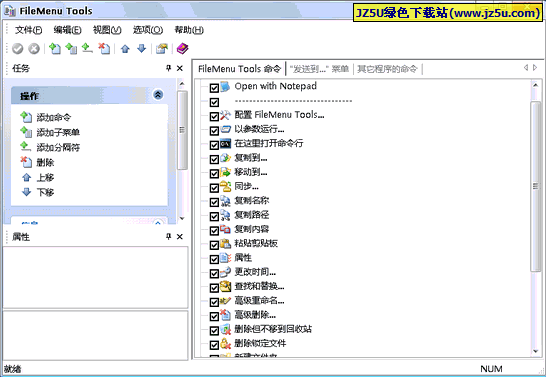The height and width of the screenshot is (377, 546).
Task: Click the 移动到 command icon
Action: [x=226, y=172]
